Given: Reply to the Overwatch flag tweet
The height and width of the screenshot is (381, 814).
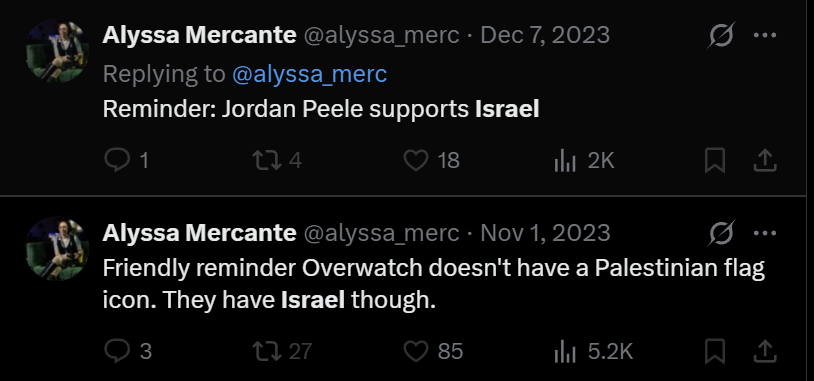Looking at the screenshot, I should (x=128, y=351).
